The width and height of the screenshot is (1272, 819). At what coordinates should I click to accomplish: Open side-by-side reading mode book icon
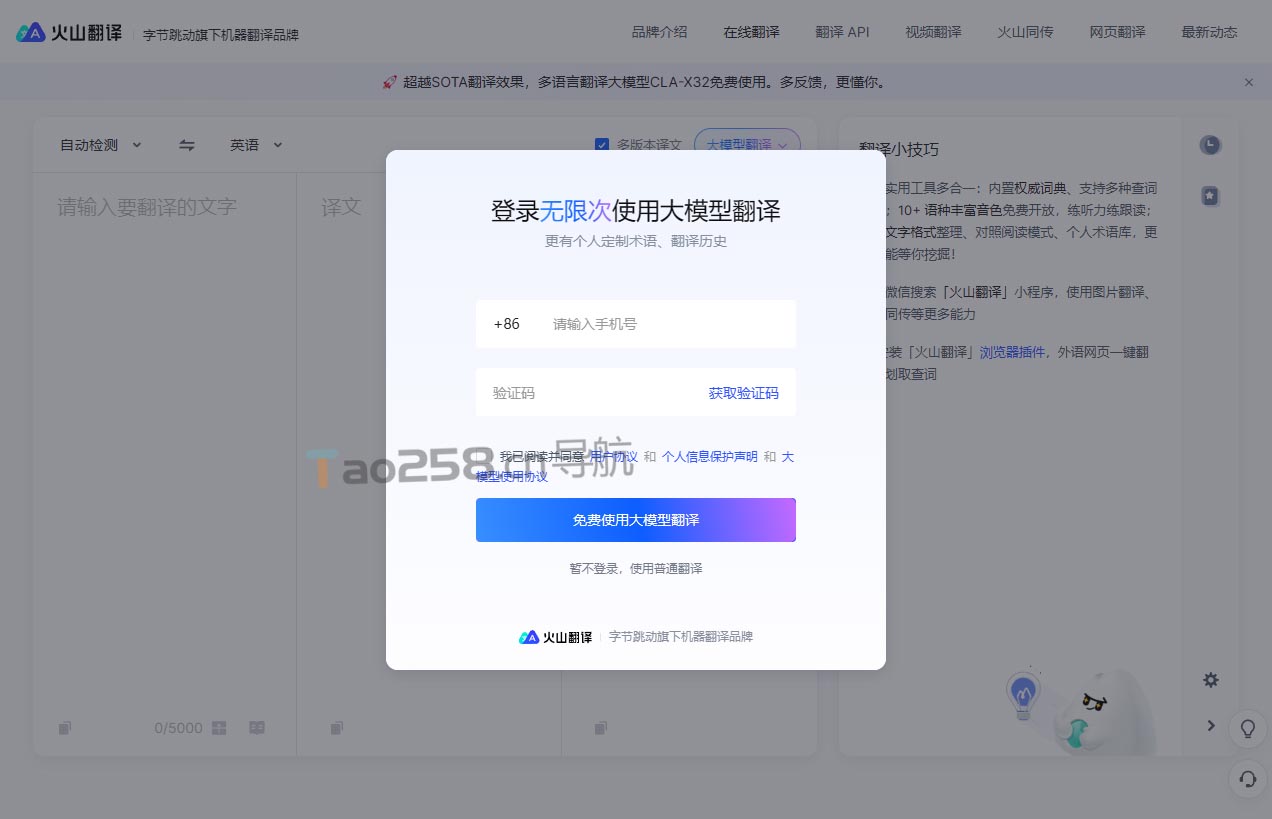click(257, 728)
